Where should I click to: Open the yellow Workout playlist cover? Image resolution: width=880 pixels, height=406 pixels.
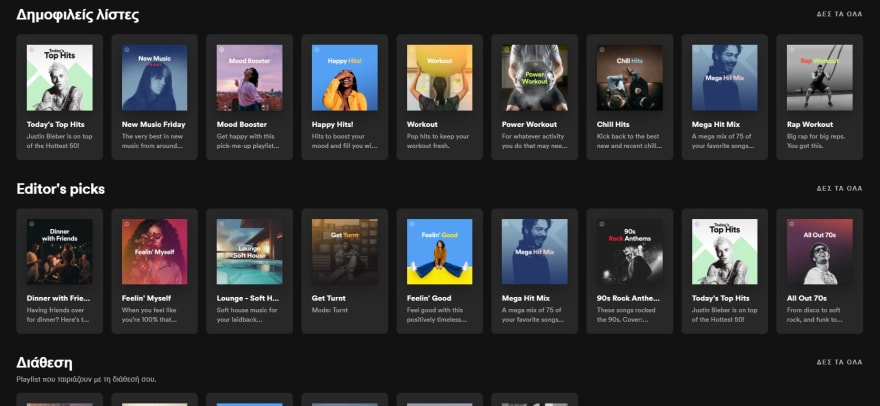[x=439, y=77]
